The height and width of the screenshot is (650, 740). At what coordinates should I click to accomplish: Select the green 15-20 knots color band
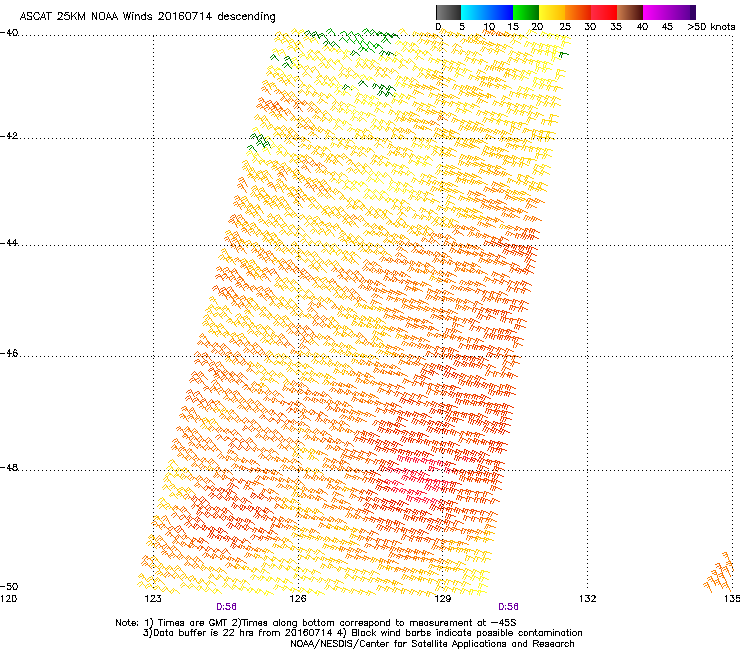[x=526, y=12]
